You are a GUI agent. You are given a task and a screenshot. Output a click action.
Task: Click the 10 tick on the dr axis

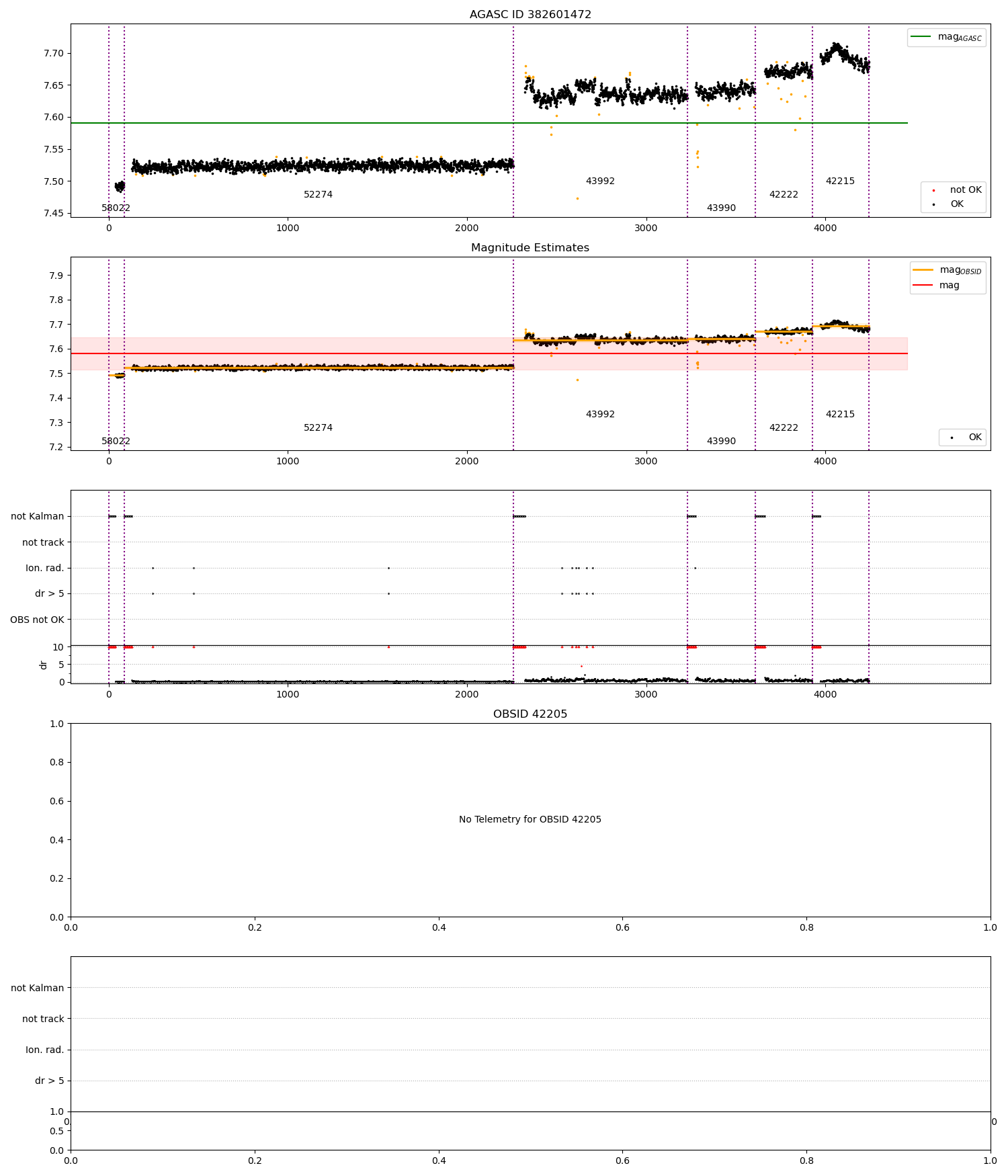pyautogui.click(x=58, y=647)
